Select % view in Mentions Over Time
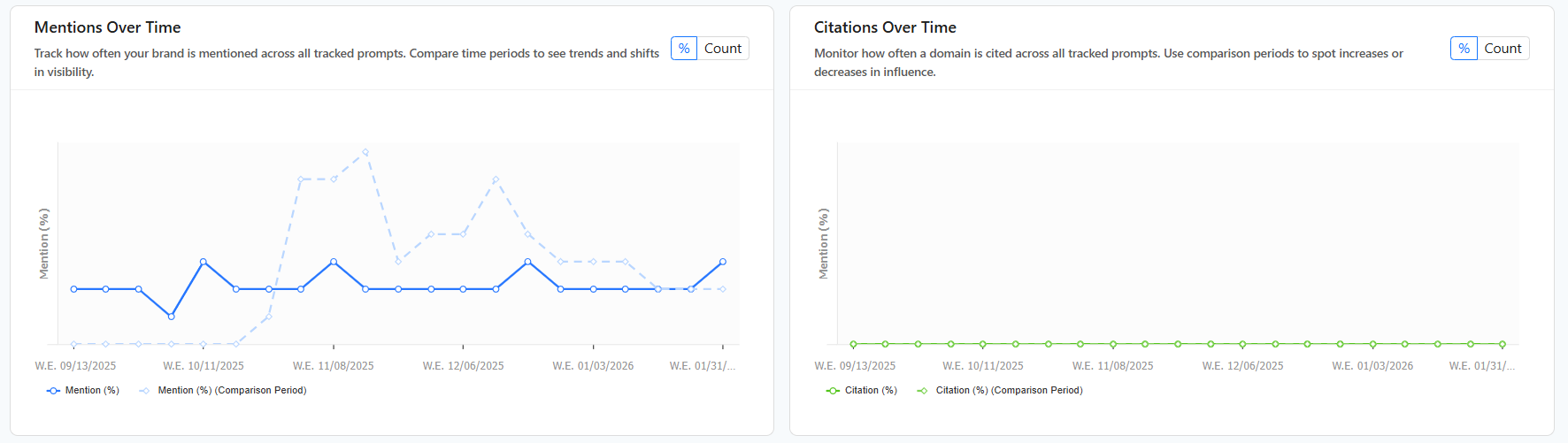 click(x=684, y=49)
